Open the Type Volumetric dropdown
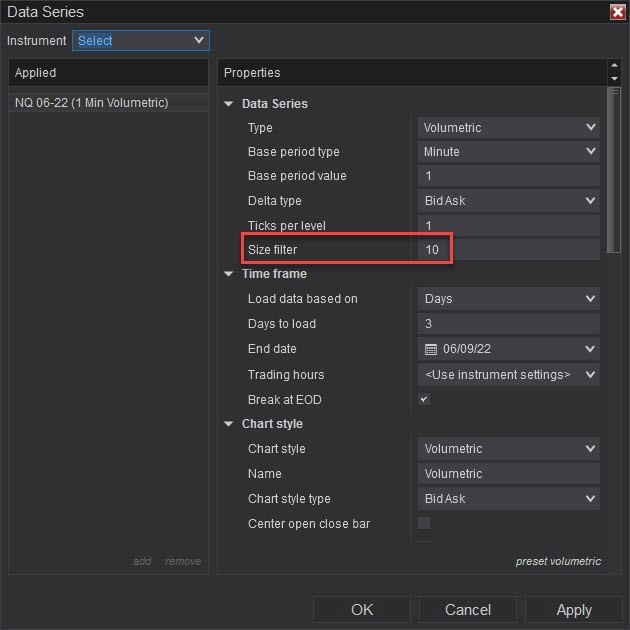630x630 pixels. (x=508, y=128)
